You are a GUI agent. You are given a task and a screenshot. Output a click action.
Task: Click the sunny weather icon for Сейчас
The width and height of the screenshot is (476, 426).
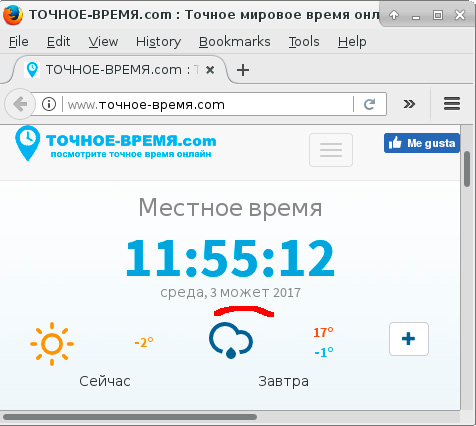(52, 344)
